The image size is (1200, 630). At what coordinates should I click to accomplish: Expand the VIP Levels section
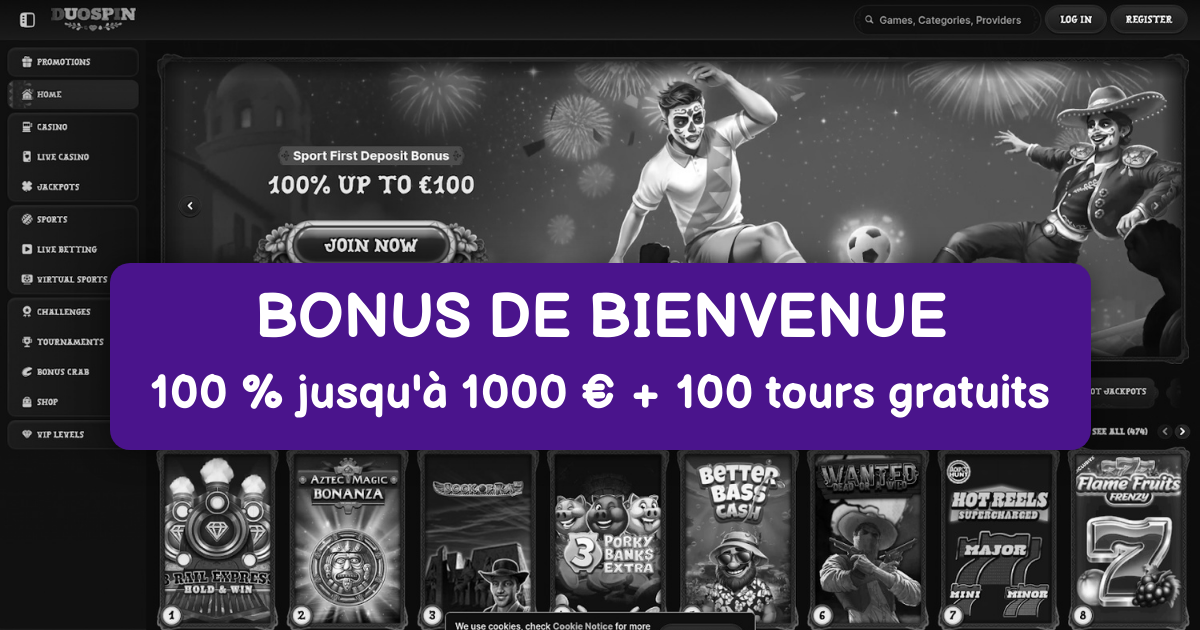pos(73,435)
